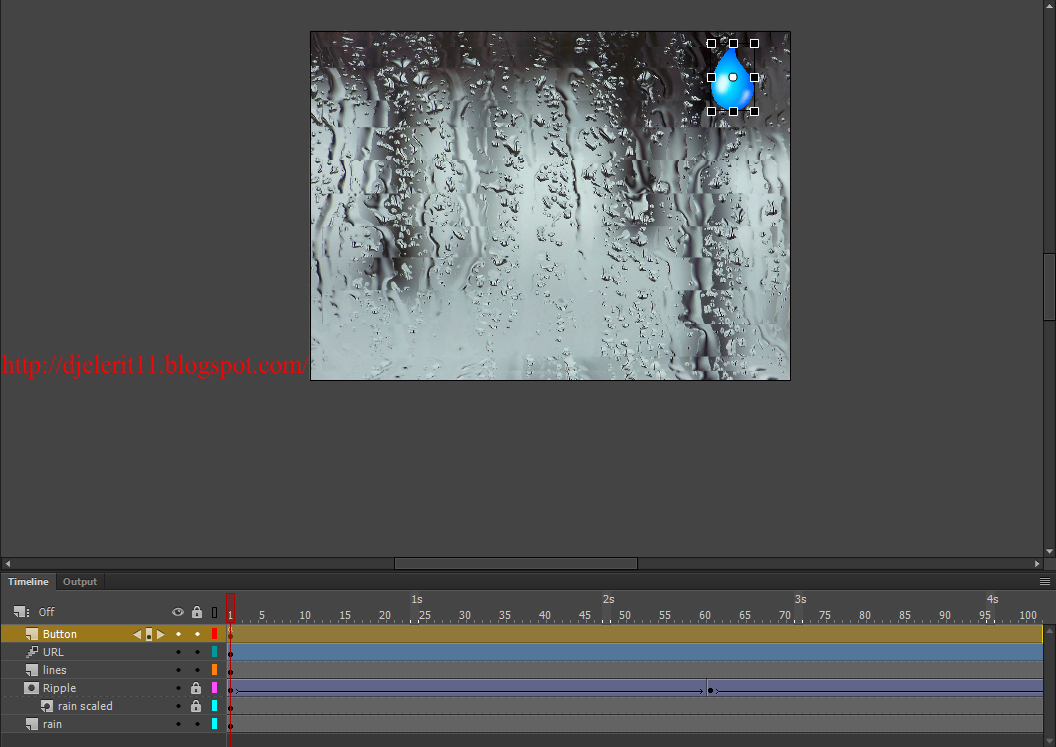Viewport: 1056px width, 747px height.
Task: Click the rain scaled masked layer icon
Action: (x=46, y=706)
